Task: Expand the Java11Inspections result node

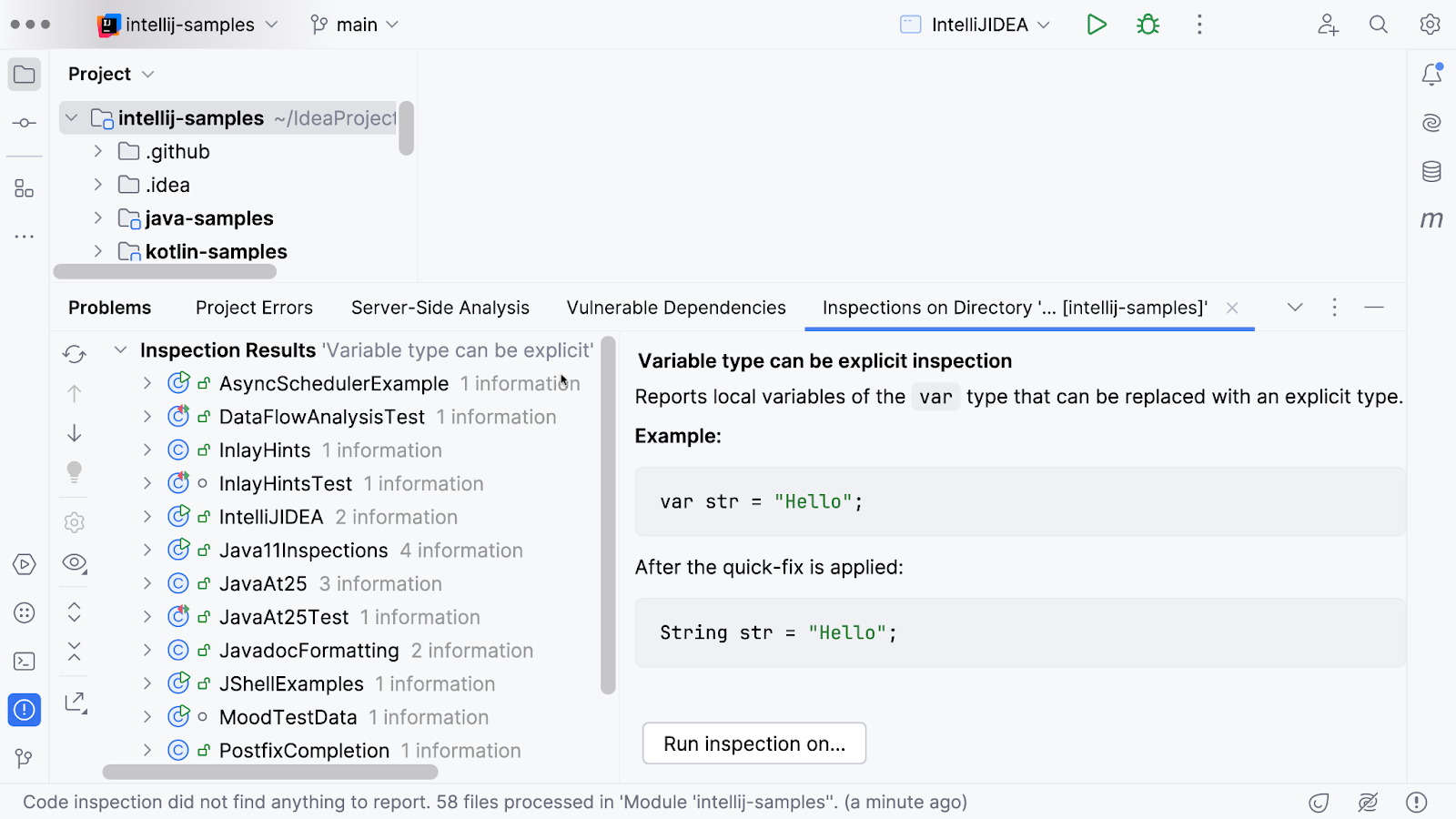Action: tap(147, 551)
